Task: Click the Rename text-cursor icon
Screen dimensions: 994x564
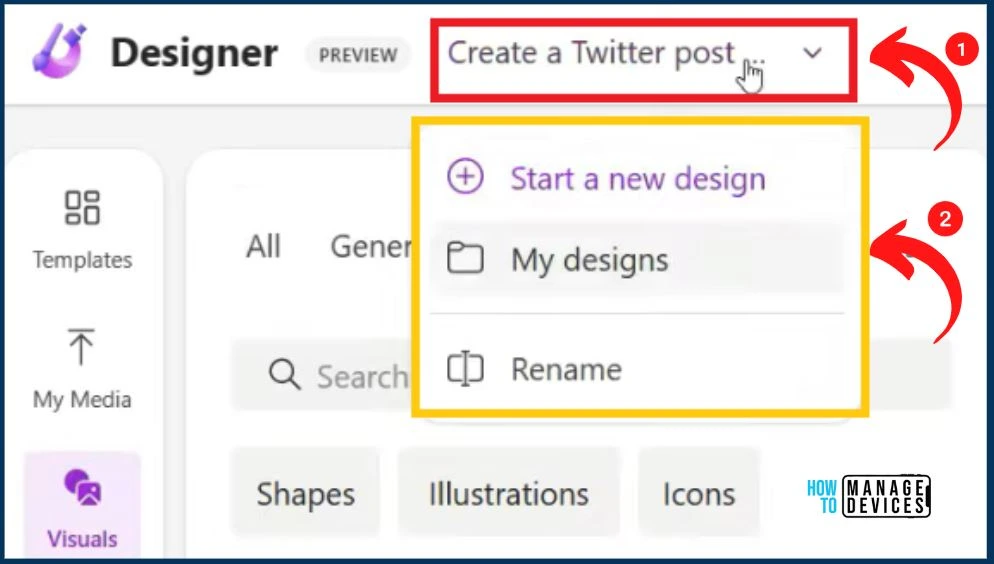Action: 465,368
